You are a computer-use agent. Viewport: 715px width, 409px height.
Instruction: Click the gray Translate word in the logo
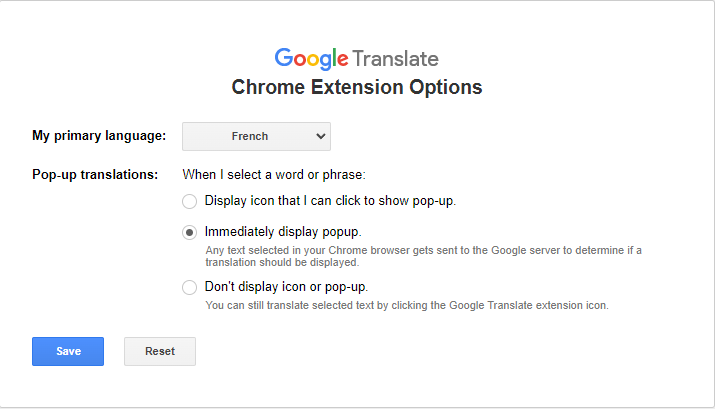(395, 58)
